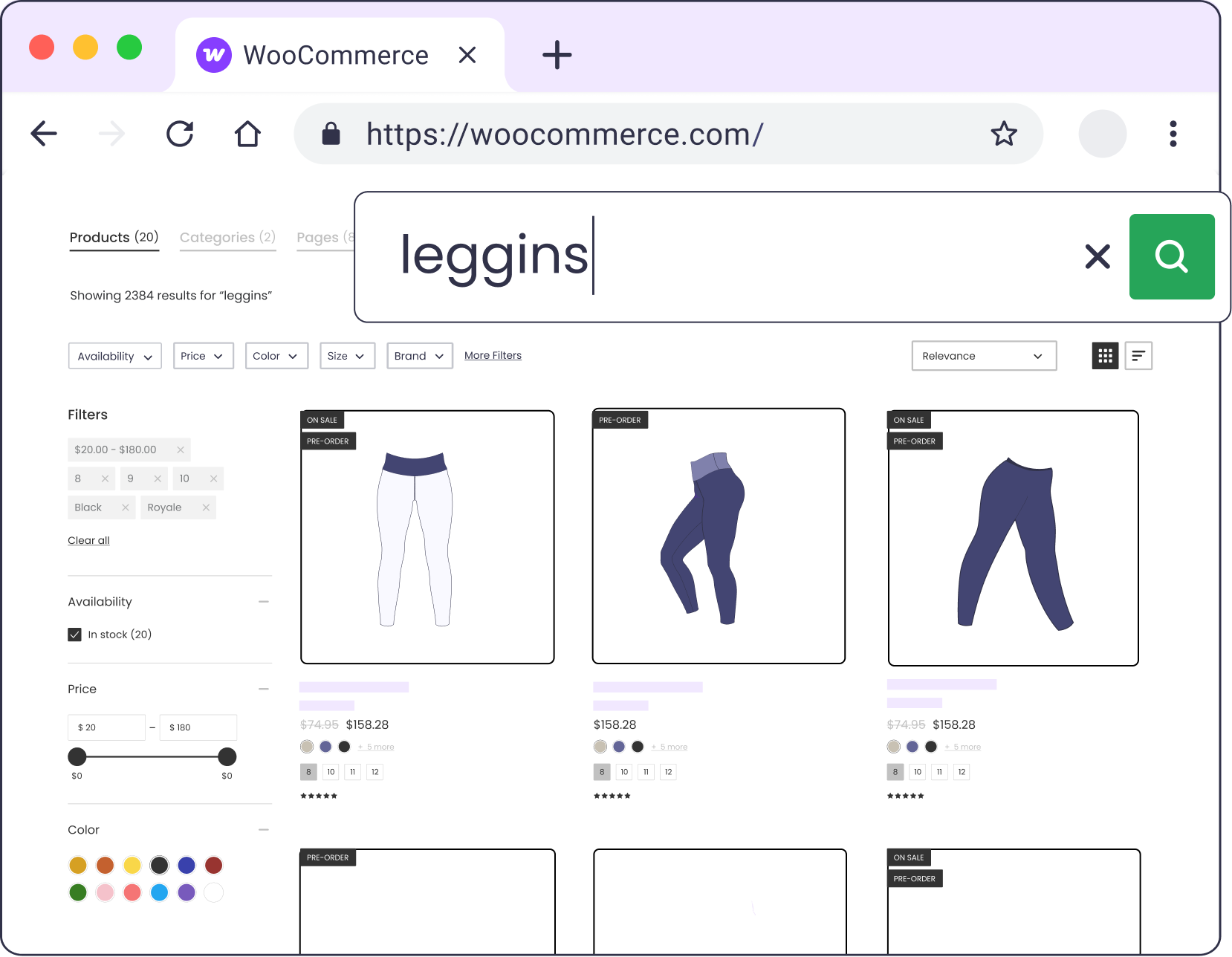Click the lock icon in the address bar

[331, 134]
